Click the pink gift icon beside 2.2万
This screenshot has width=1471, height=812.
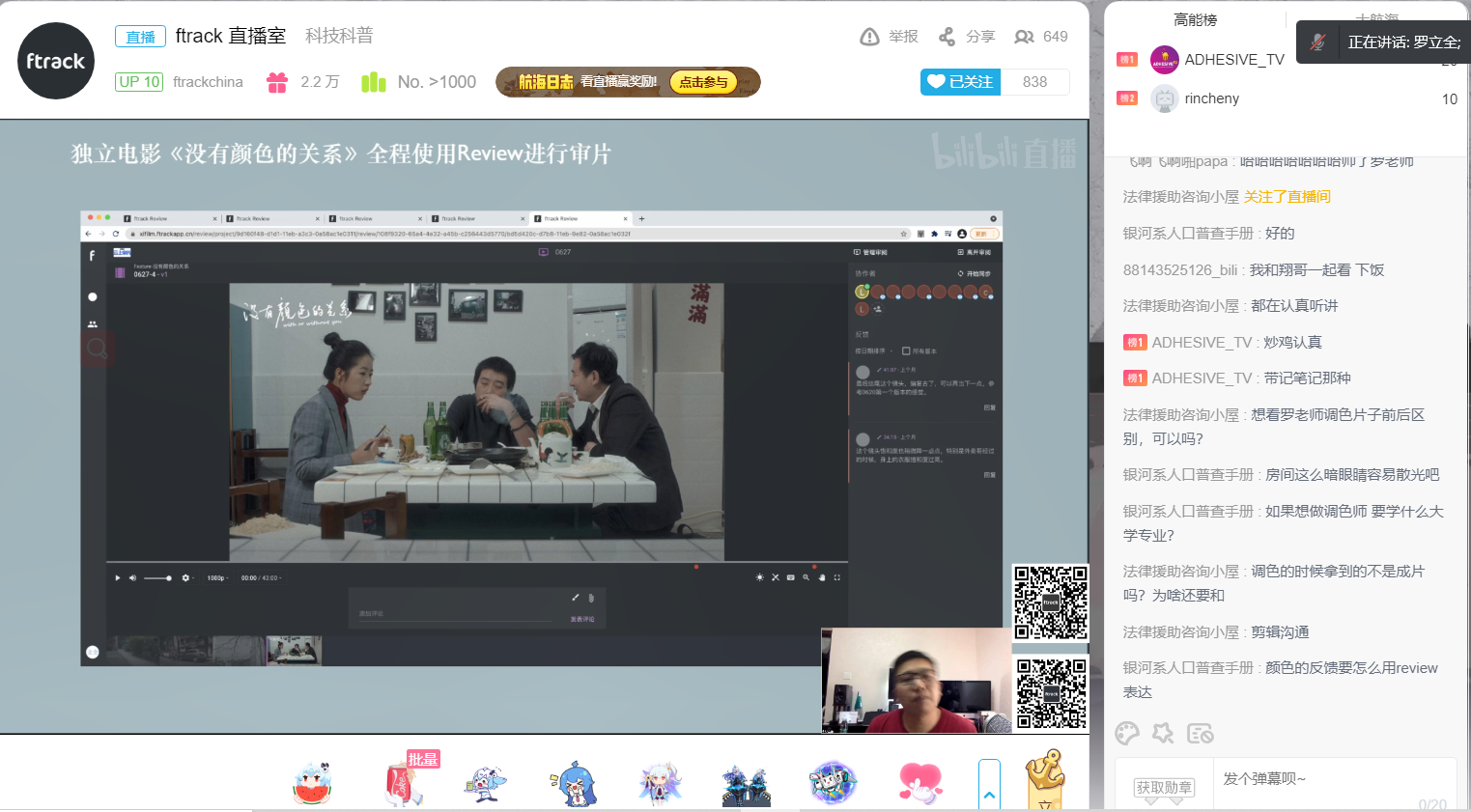click(x=277, y=82)
